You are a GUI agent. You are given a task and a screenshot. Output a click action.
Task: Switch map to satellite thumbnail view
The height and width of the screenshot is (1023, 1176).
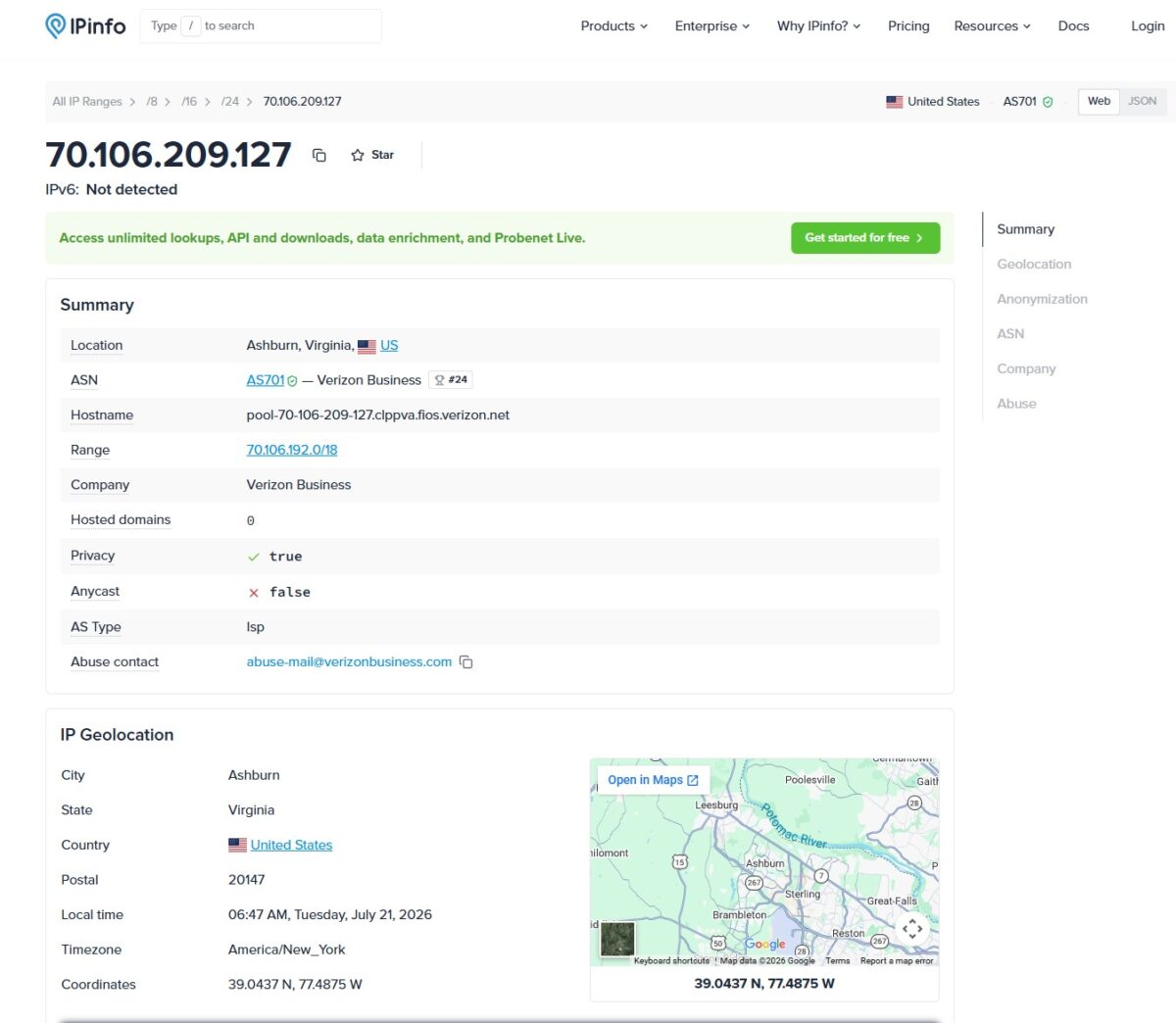(x=617, y=939)
